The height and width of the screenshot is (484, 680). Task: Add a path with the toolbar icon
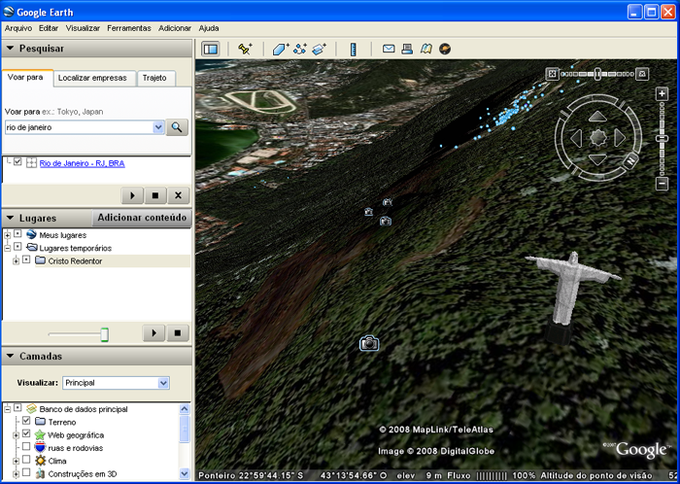[x=300, y=49]
